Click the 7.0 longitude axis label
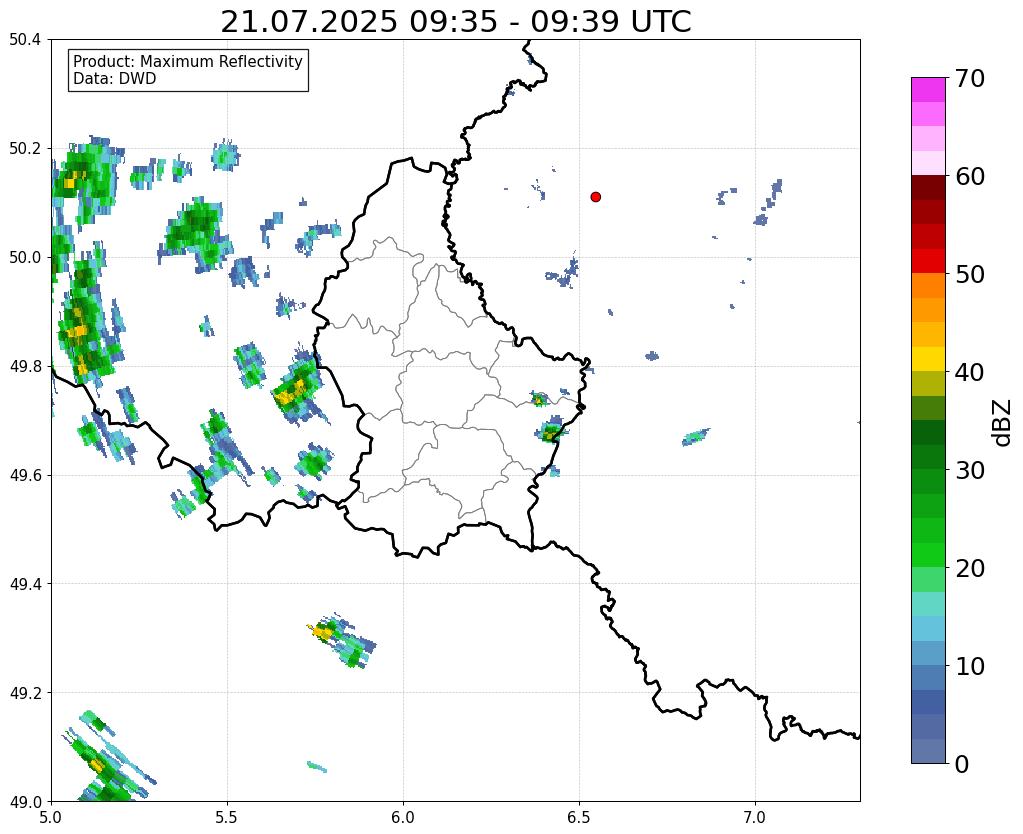The image size is (1023, 834). pyautogui.click(x=755, y=817)
